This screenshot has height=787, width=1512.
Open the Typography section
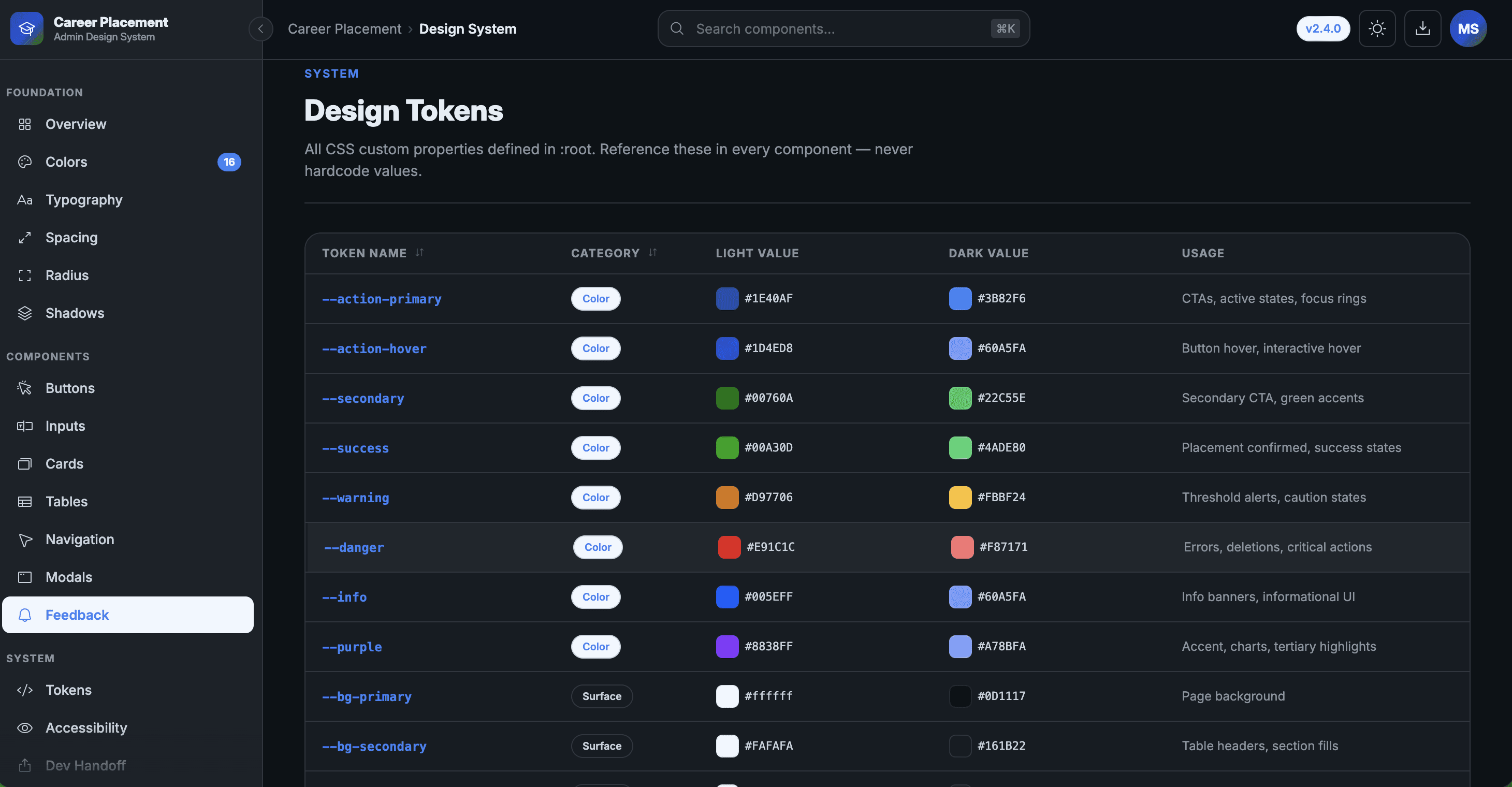pos(128,200)
